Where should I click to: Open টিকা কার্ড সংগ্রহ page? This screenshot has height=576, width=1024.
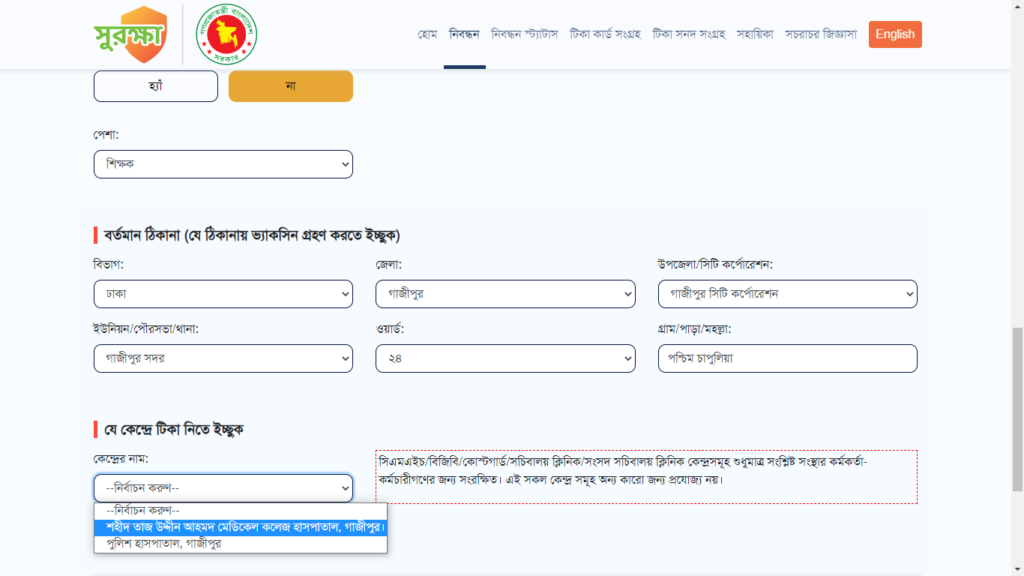point(605,34)
